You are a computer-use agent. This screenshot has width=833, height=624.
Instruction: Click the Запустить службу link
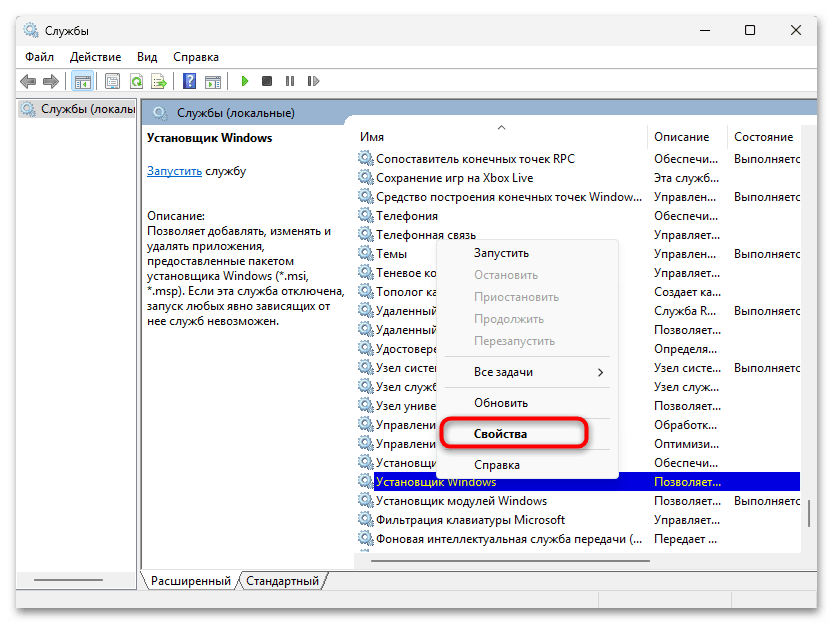(x=174, y=171)
